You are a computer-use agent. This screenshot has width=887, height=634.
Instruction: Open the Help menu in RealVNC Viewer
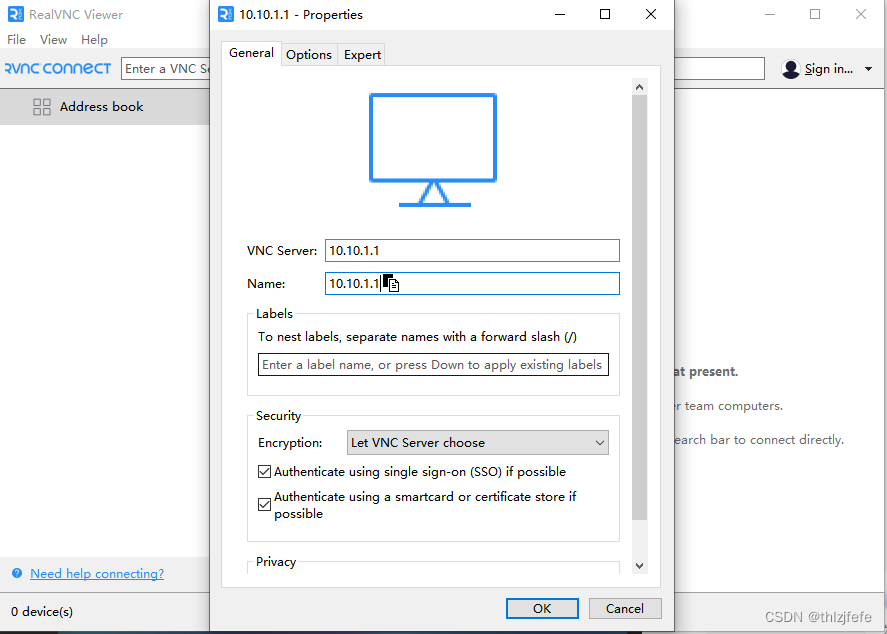(94, 40)
